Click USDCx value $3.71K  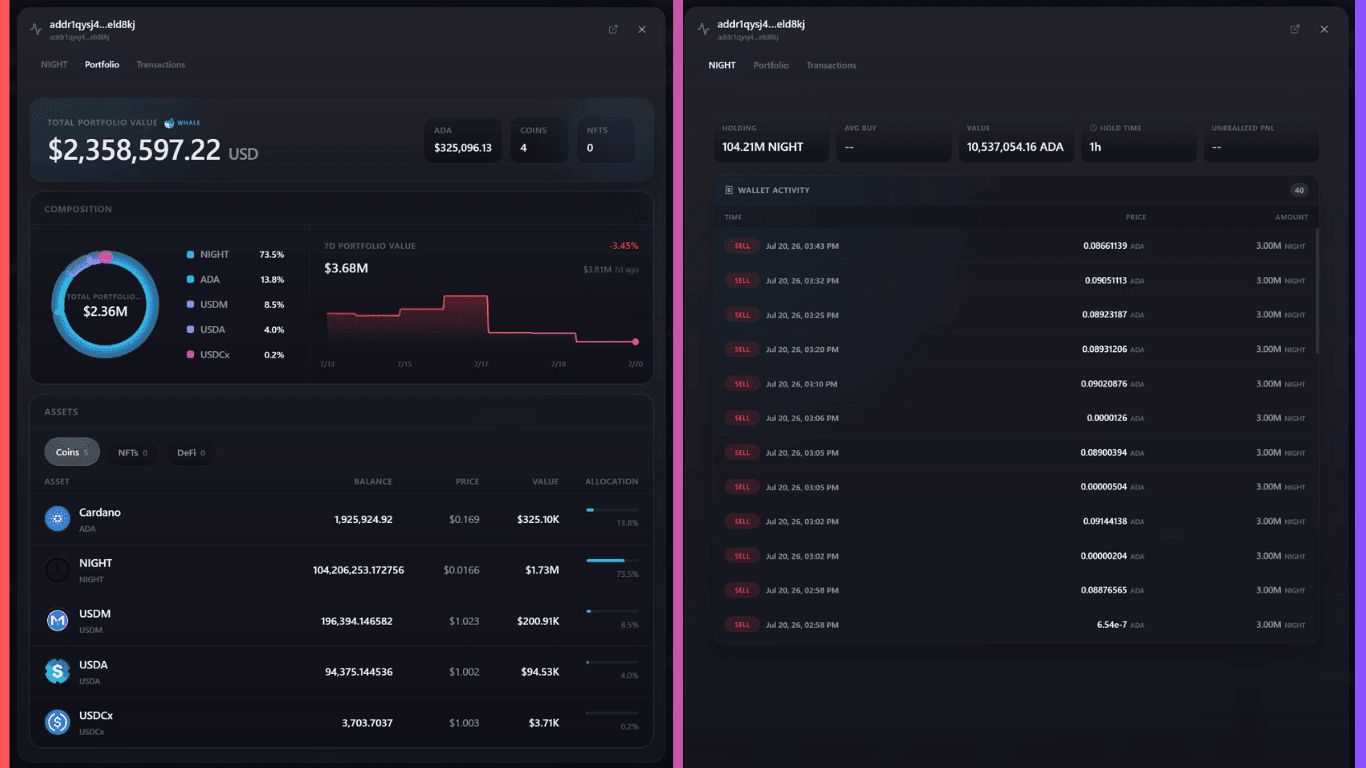543,723
